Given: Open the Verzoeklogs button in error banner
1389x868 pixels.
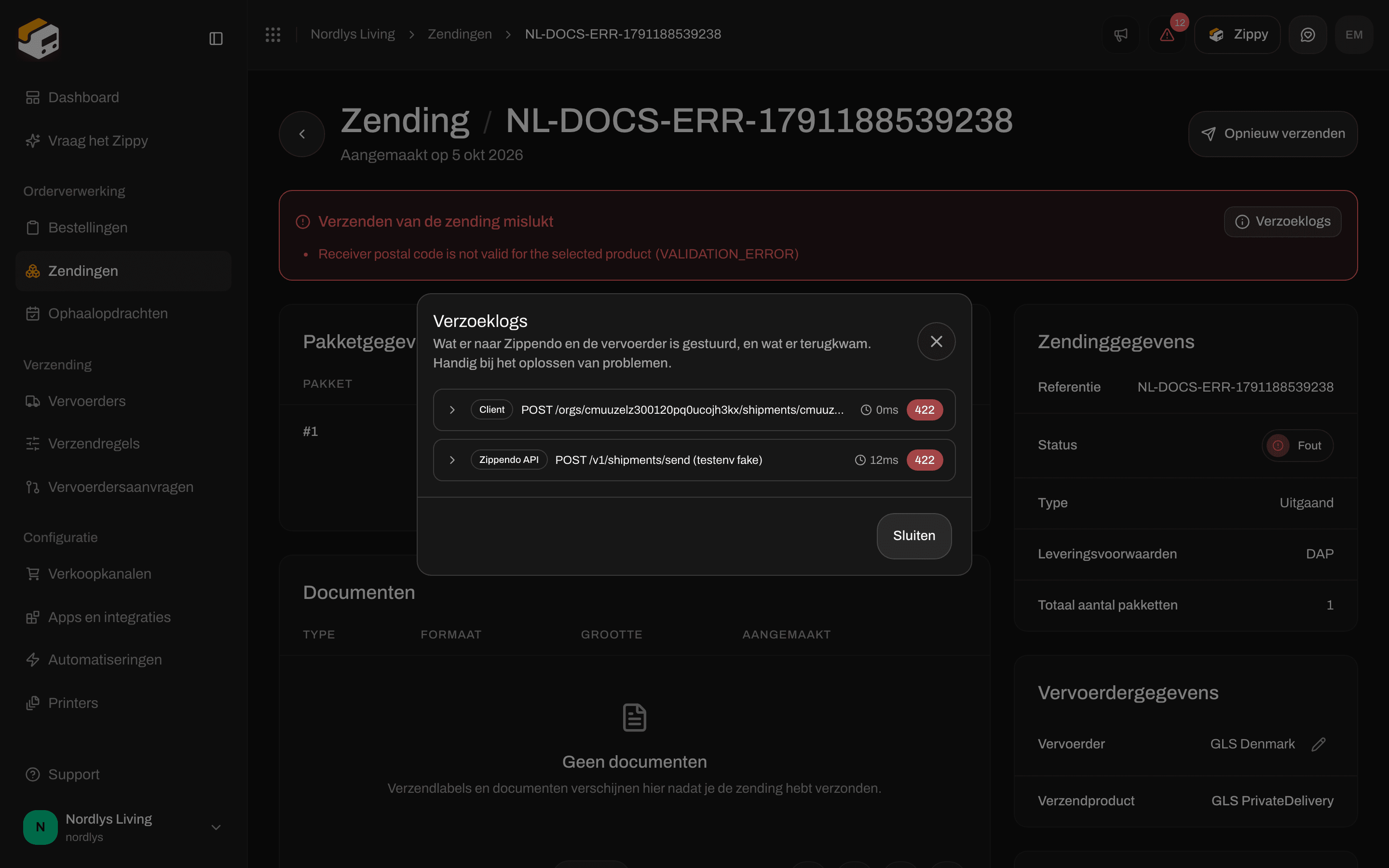Looking at the screenshot, I should [1282, 222].
